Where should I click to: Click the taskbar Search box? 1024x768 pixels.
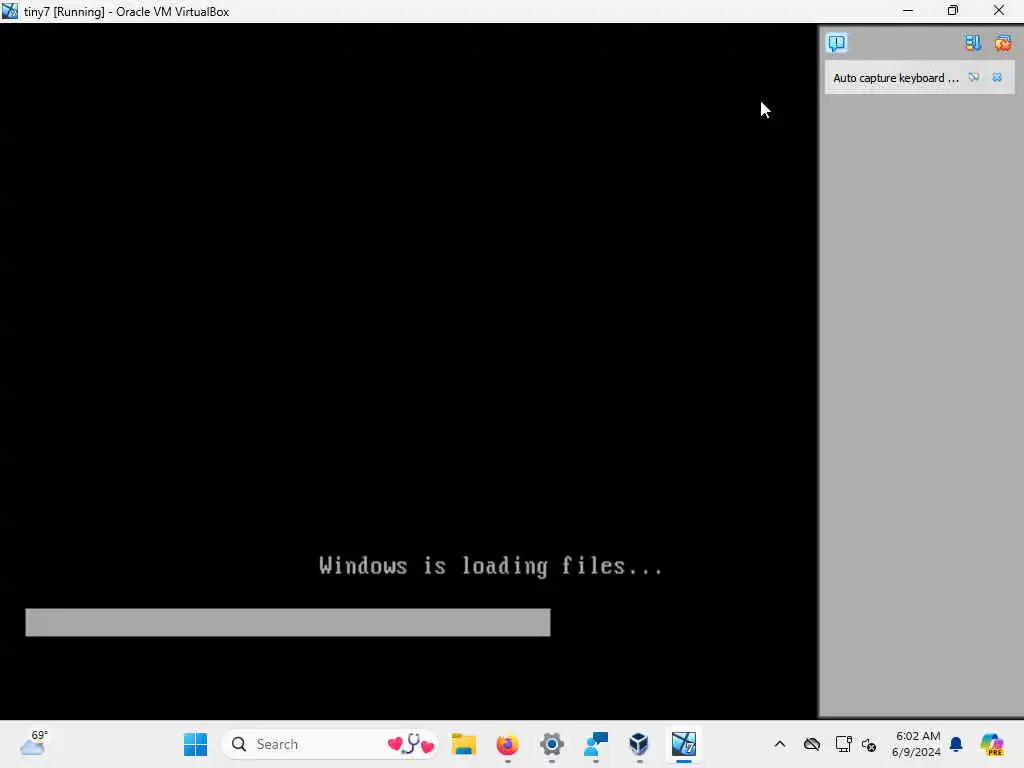point(330,744)
